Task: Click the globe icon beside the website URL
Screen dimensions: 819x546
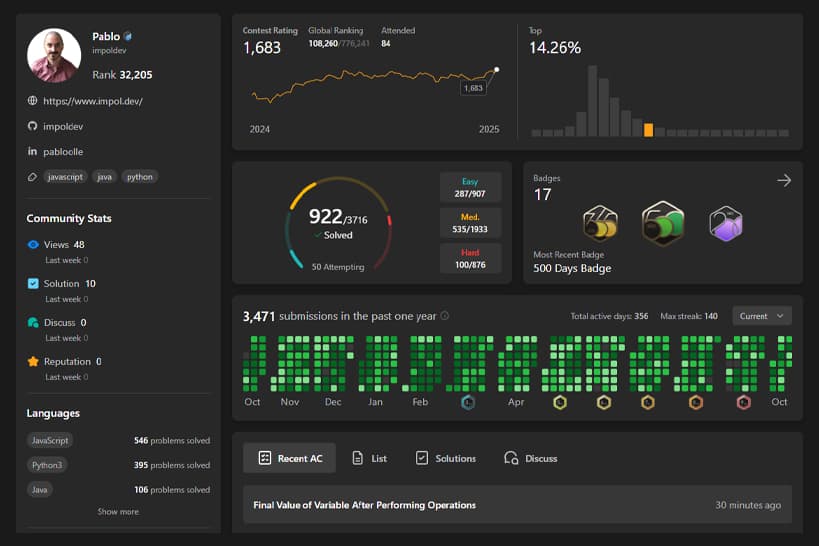Action: coord(33,101)
